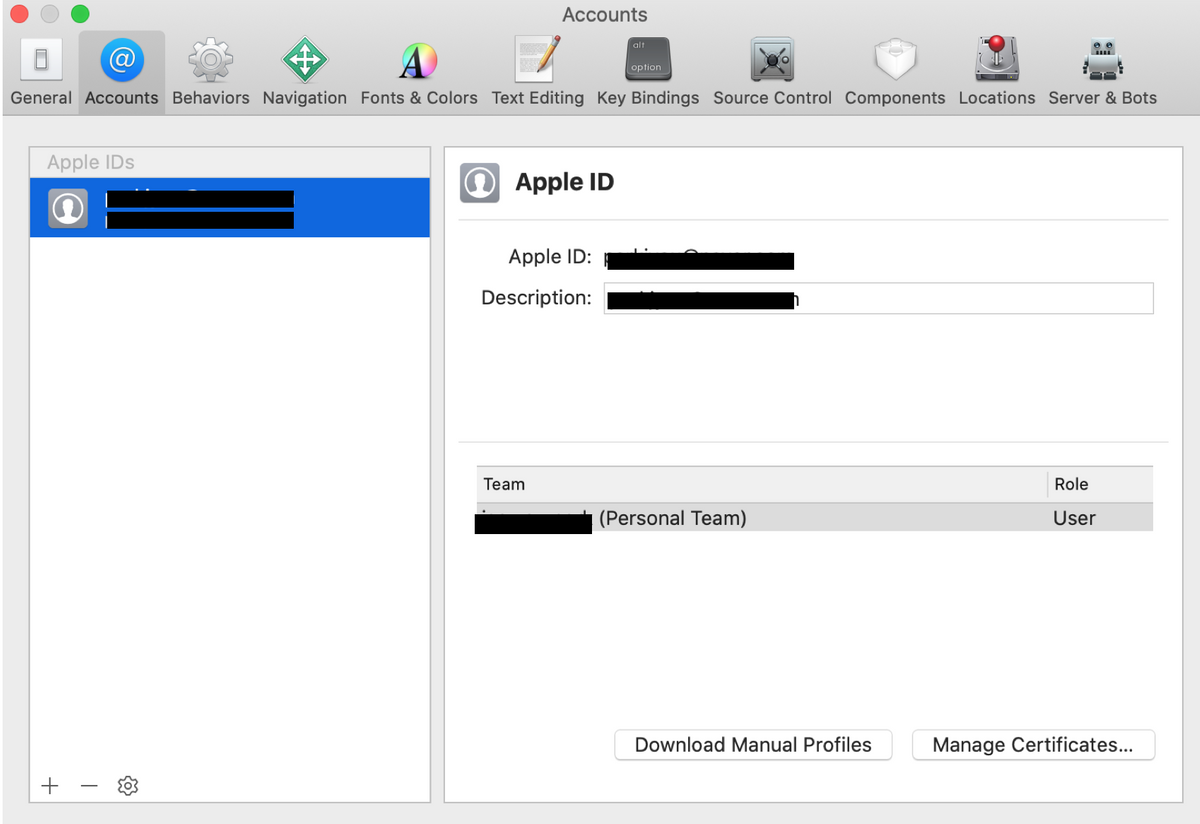Click the Apple ID header avatar icon
The image size is (1200, 824).
[479, 183]
